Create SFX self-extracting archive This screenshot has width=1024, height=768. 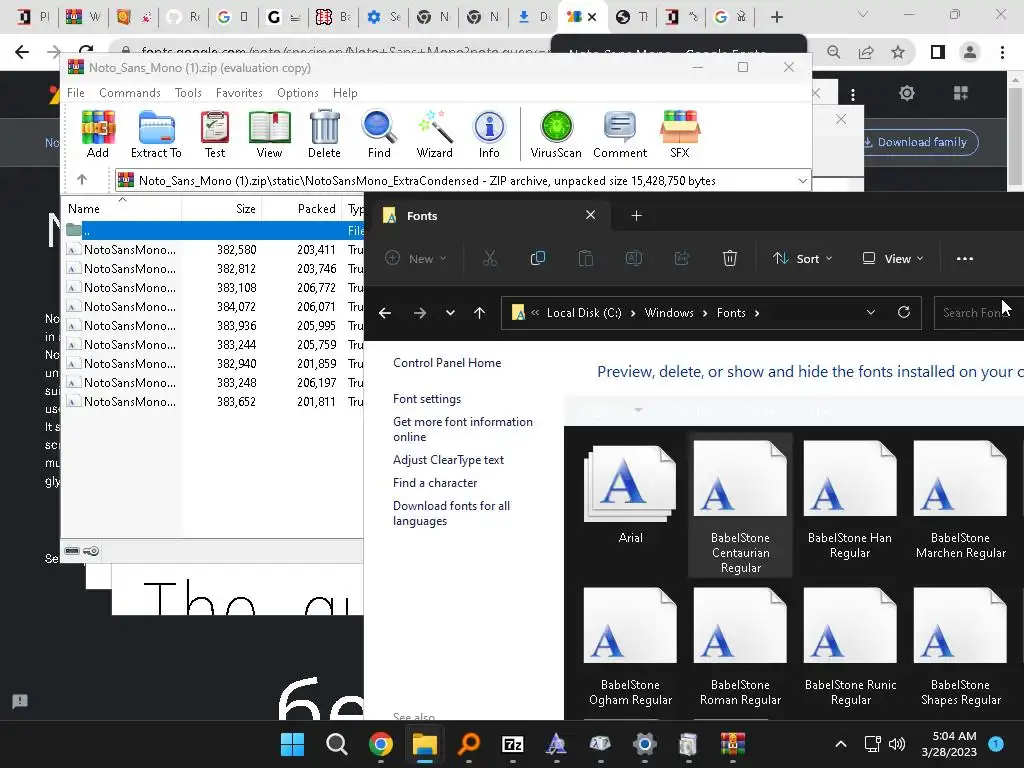click(680, 134)
